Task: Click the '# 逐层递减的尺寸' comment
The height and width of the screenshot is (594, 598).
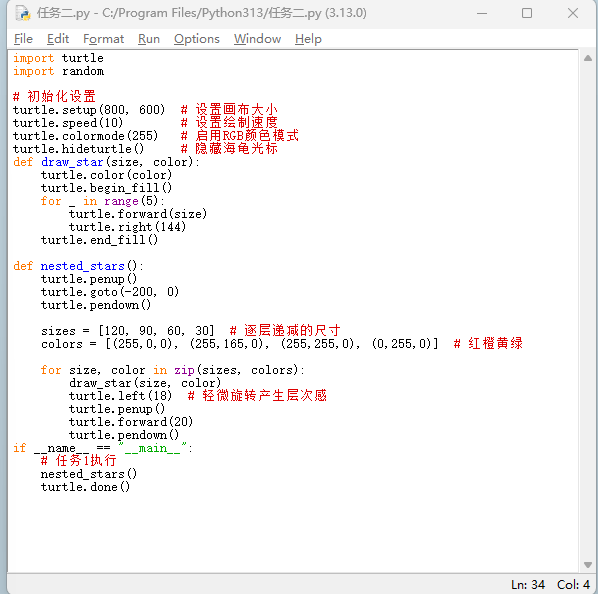Action: (285, 330)
